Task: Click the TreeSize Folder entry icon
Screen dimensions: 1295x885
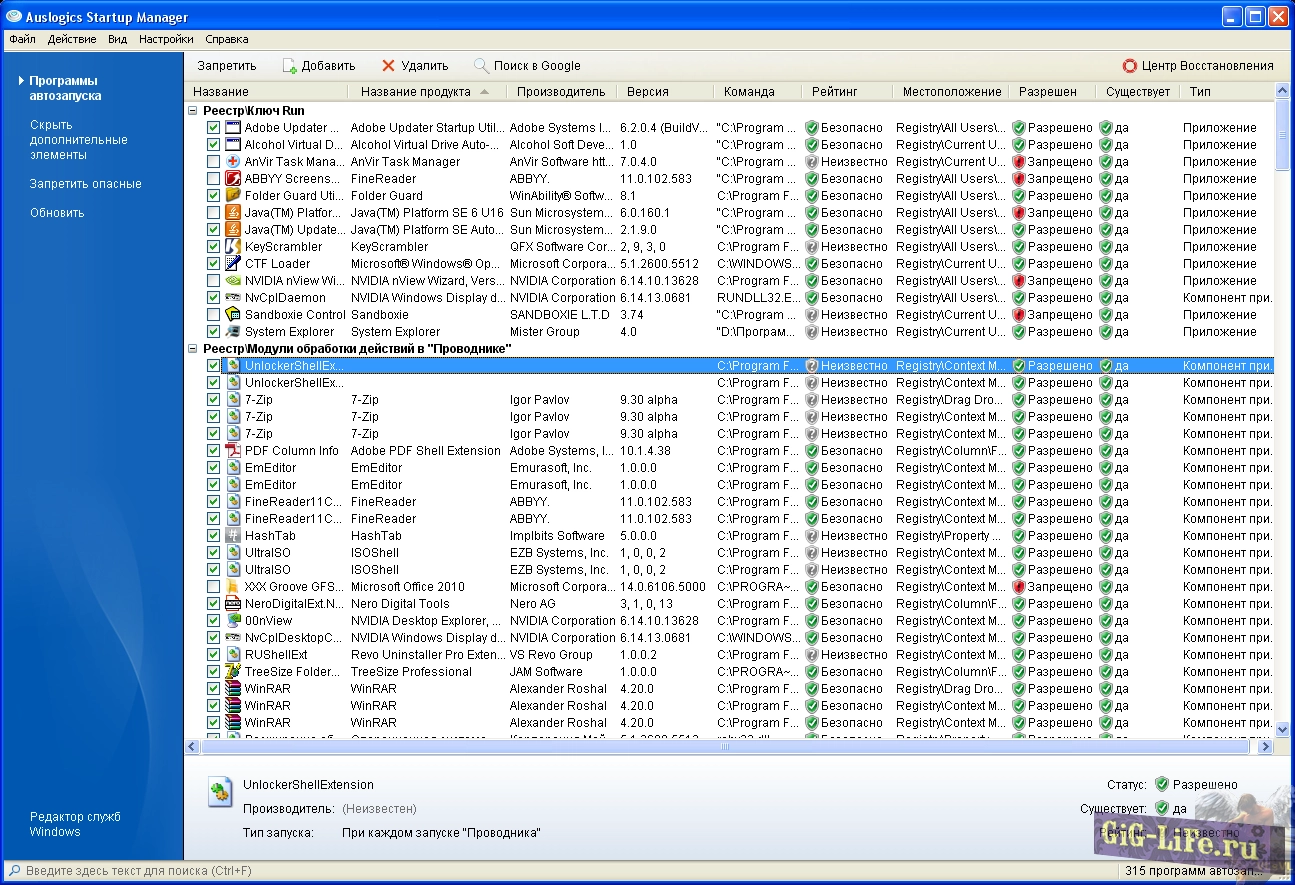Action: 233,672
